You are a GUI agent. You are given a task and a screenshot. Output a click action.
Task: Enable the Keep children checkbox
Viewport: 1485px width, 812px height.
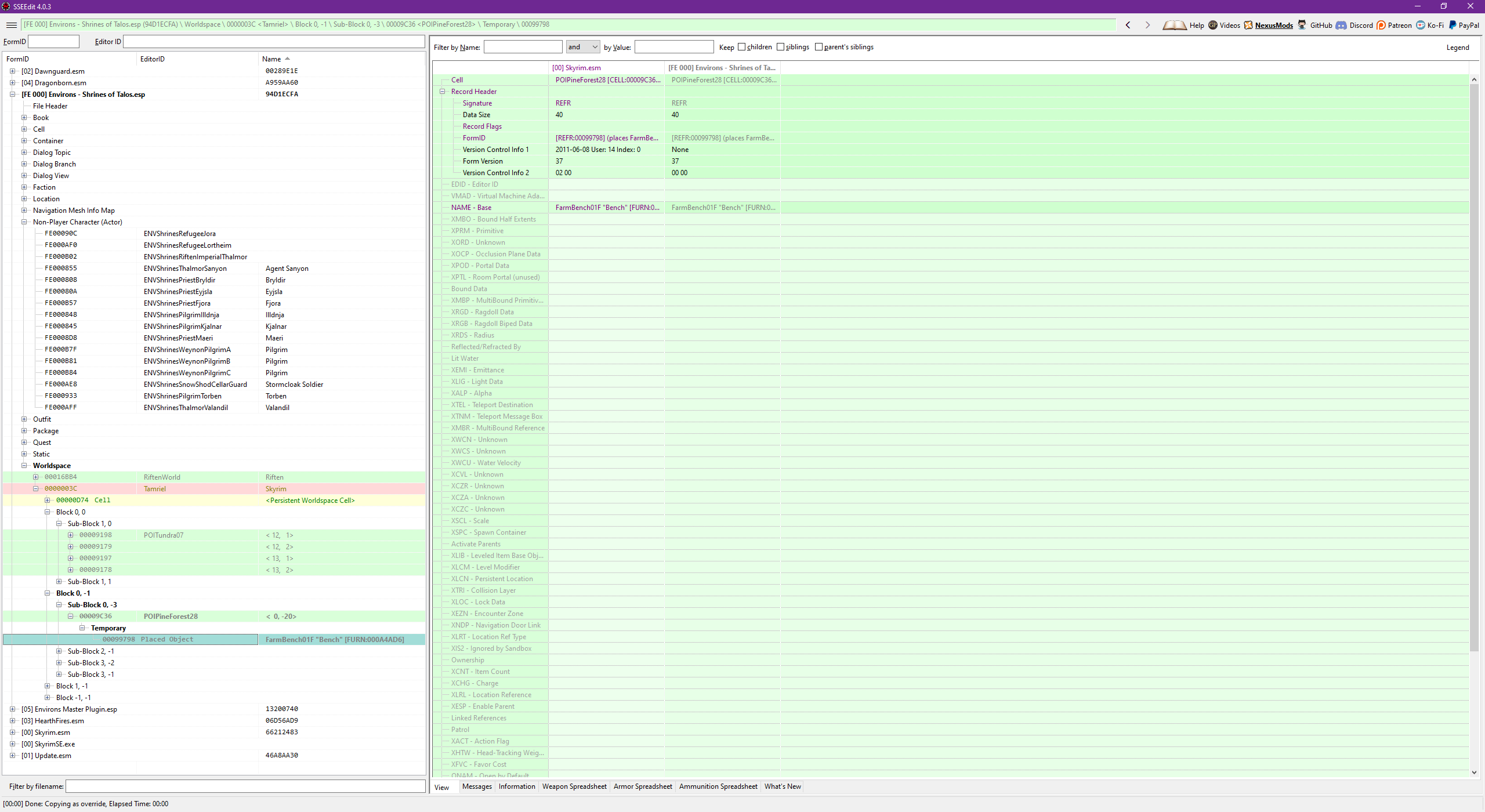(x=741, y=47)
